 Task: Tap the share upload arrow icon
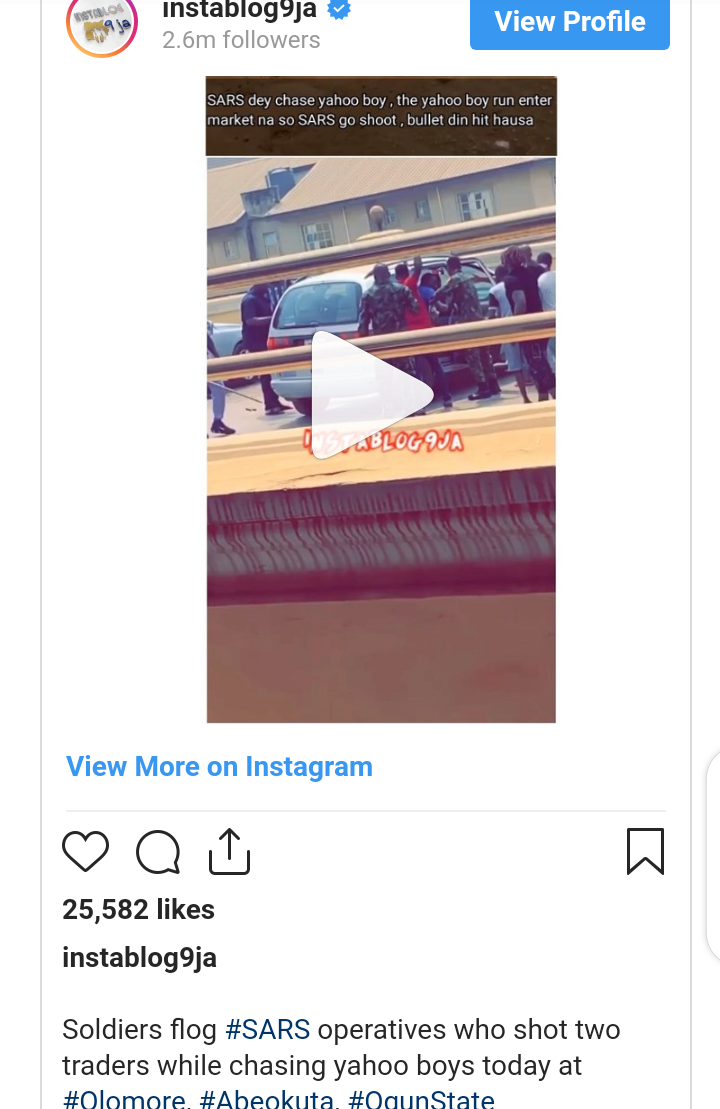click(x=230, y=851)
